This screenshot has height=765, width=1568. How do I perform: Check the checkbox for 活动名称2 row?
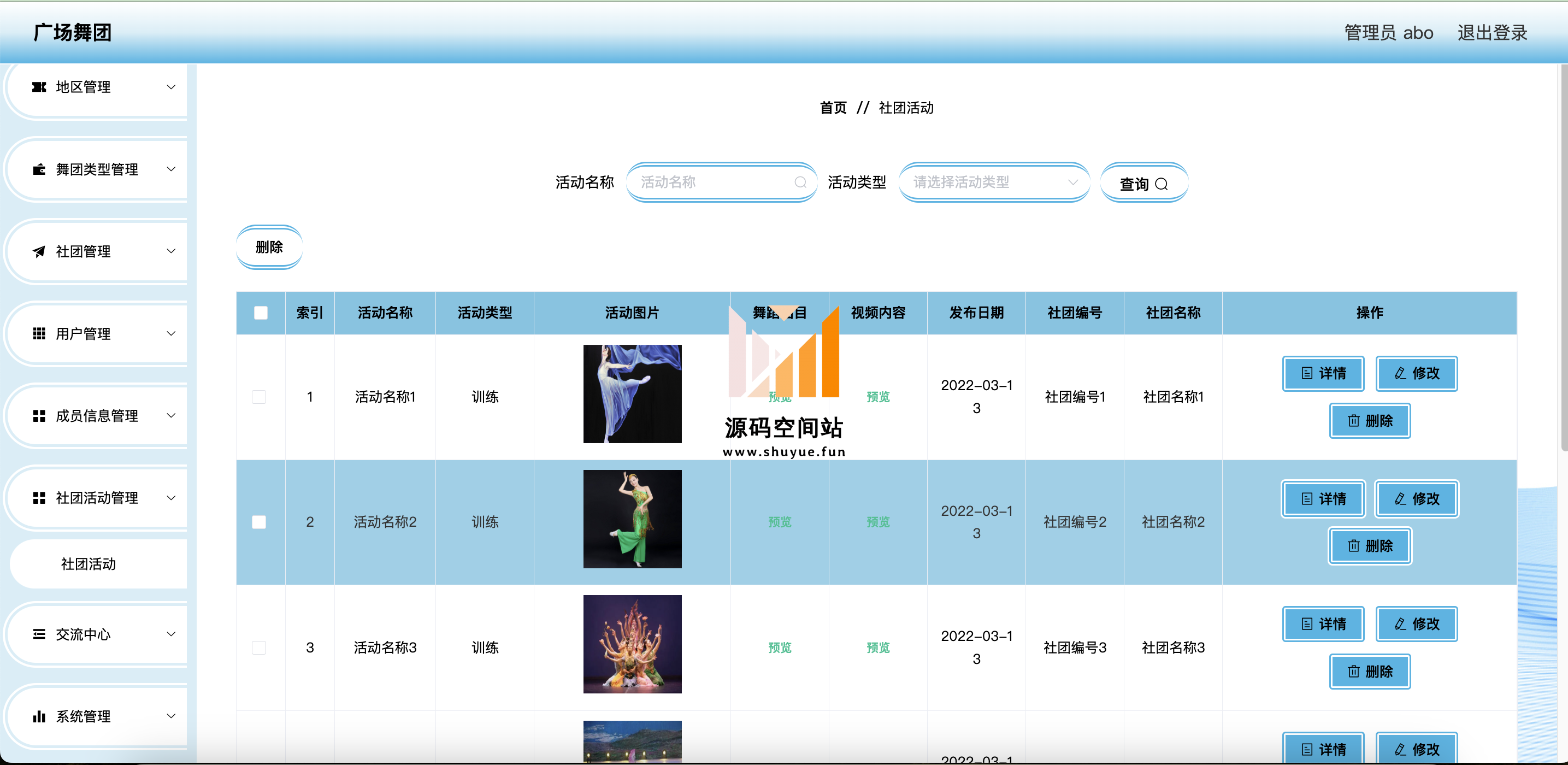point(259,522)
